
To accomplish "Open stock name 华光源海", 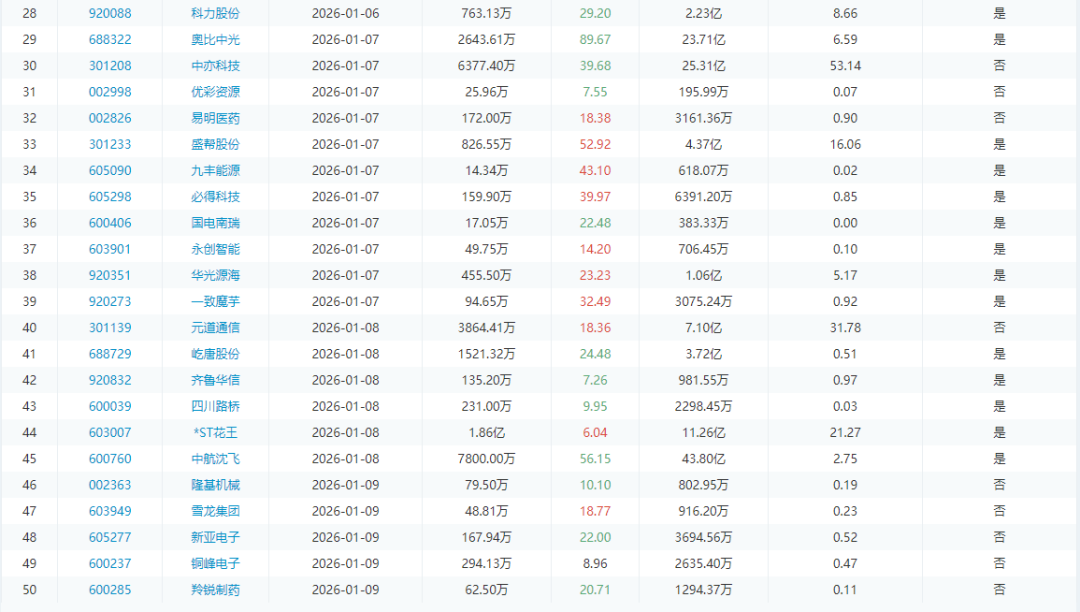I will click(216, 275).
